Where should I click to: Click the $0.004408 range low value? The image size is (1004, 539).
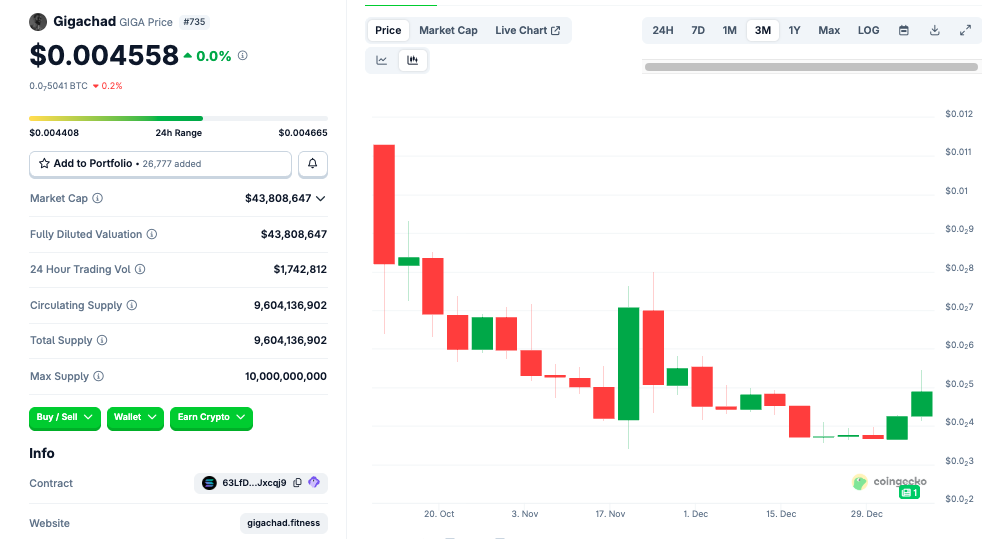54,133
